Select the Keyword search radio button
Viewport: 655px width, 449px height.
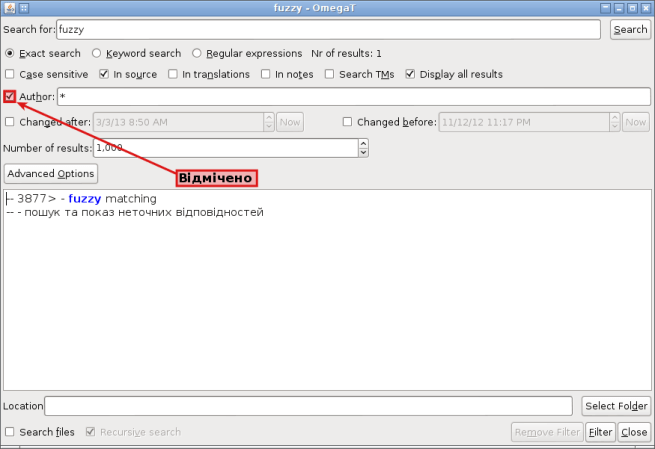[x=97, y=53]
